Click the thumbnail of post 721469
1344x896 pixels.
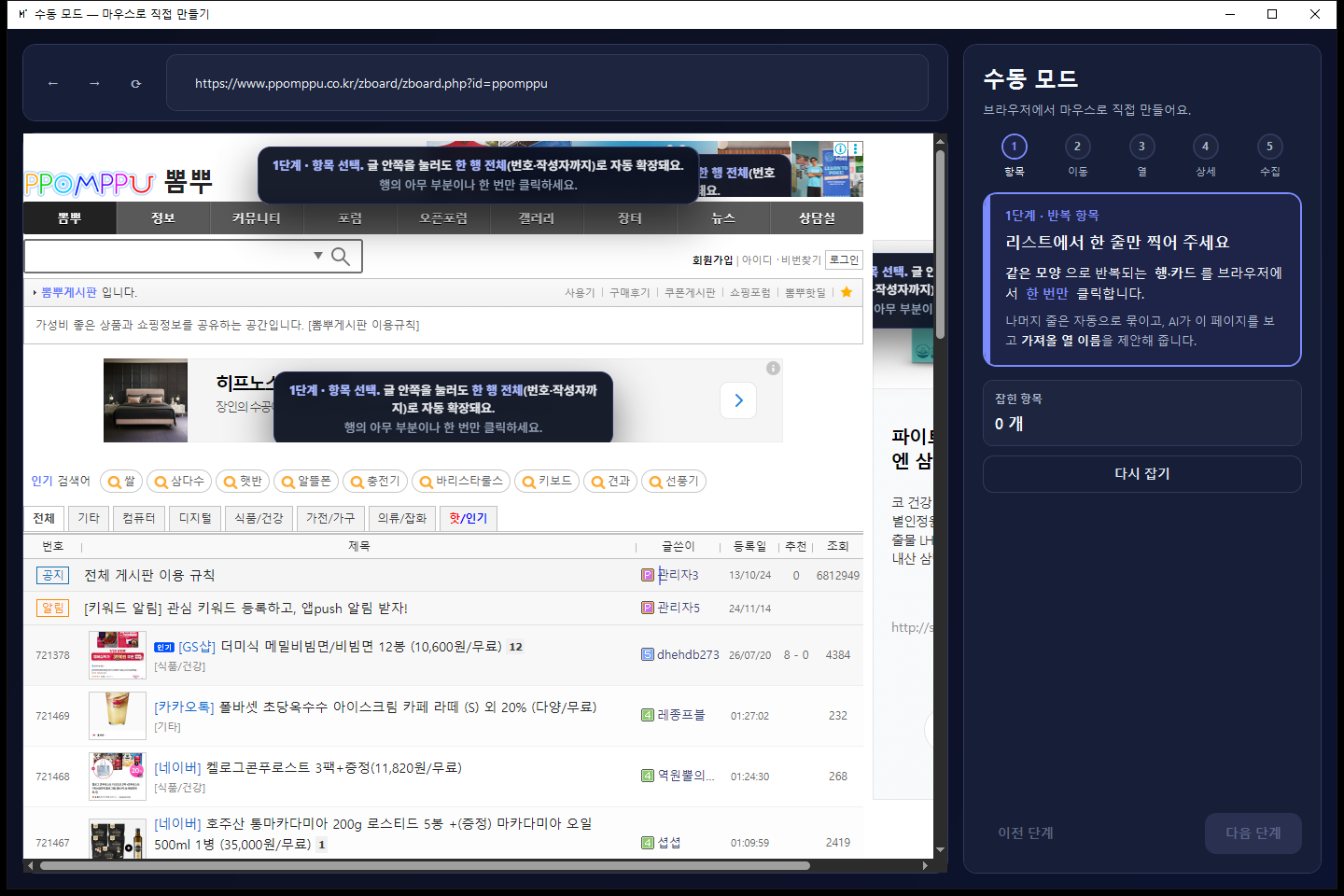point(118,716)
